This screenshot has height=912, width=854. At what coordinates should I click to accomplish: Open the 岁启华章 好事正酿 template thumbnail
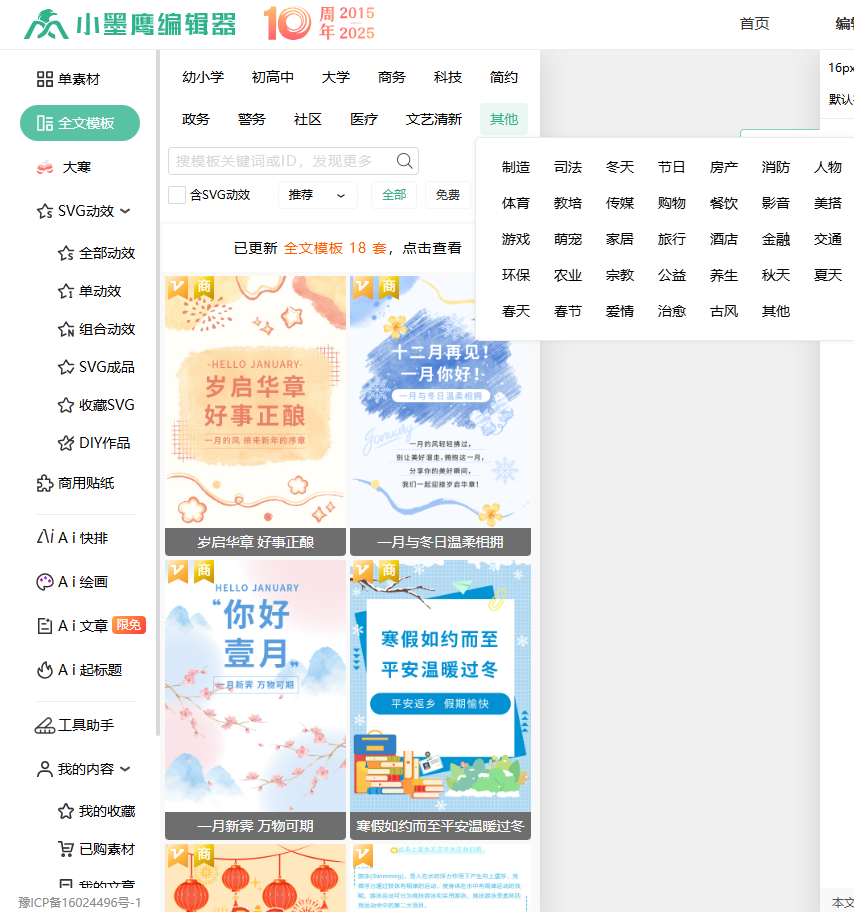pyautogui.click(x=255, y=400)
